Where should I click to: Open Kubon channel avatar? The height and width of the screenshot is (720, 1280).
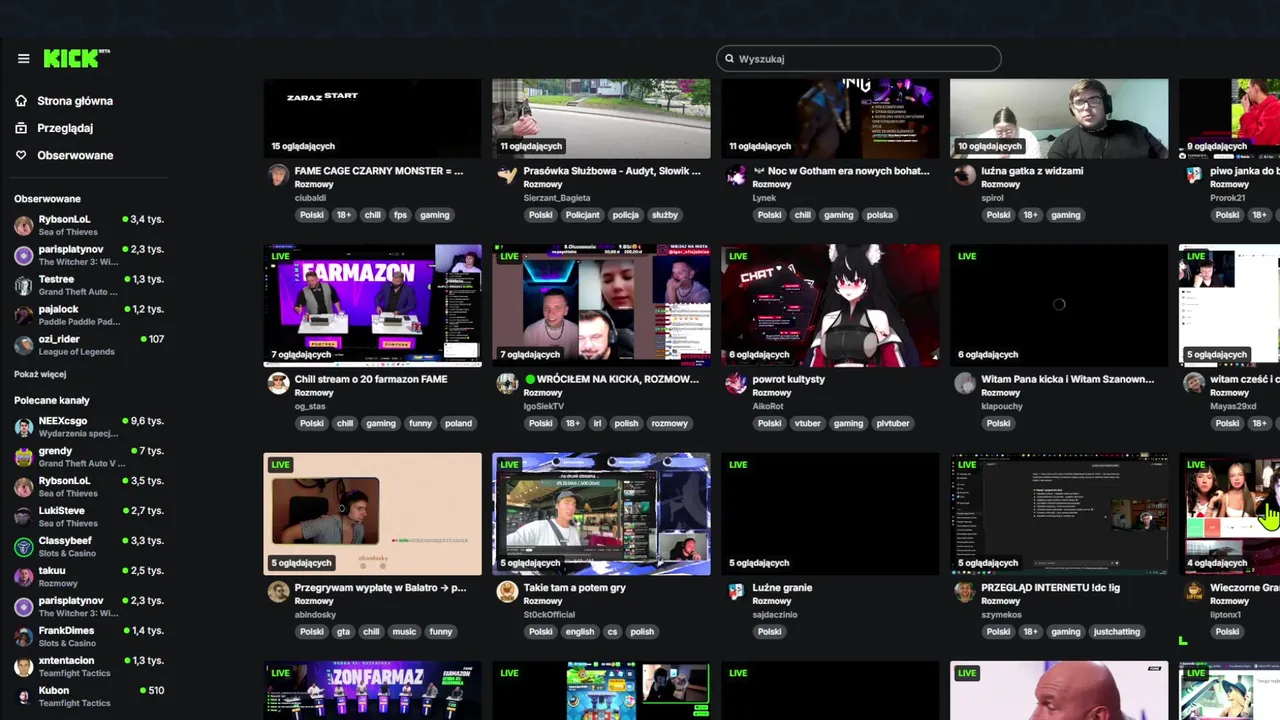click(x=24, y=697)
